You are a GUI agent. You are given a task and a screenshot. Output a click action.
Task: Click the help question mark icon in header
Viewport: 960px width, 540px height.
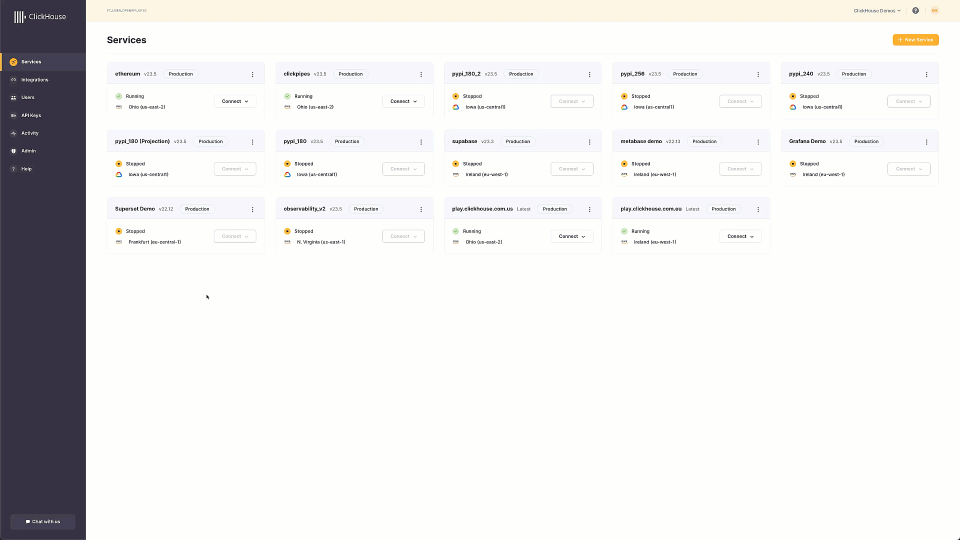(x=915, y=11)
